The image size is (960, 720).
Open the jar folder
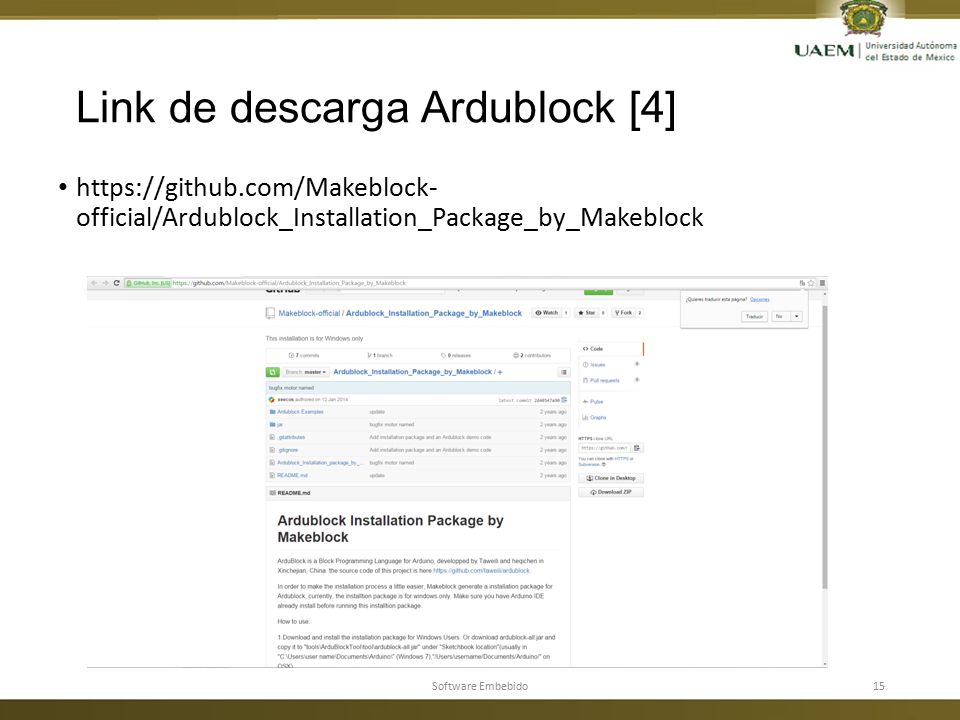tap(280, 424)
